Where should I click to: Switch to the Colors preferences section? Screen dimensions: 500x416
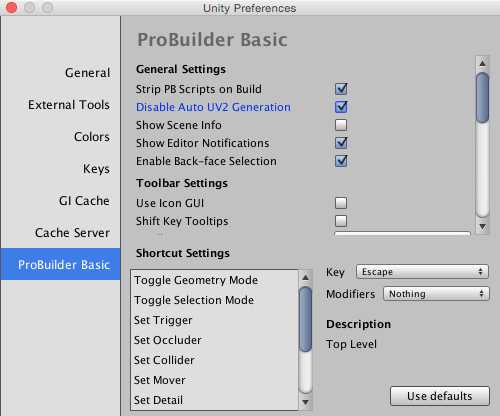pyautogui.click(x=92, y=137)
